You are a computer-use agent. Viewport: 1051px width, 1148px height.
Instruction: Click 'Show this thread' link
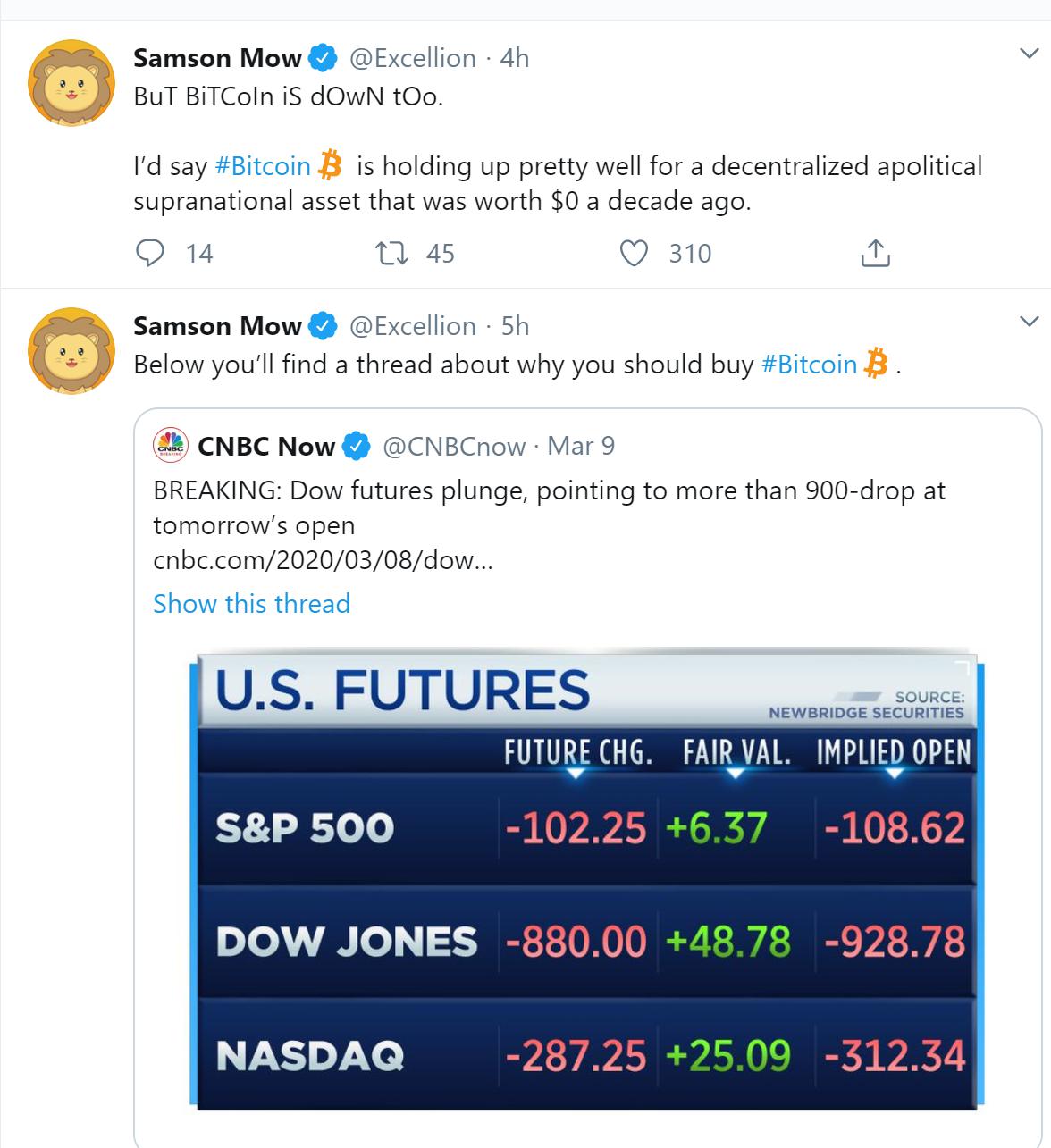[x=251, y=603]
